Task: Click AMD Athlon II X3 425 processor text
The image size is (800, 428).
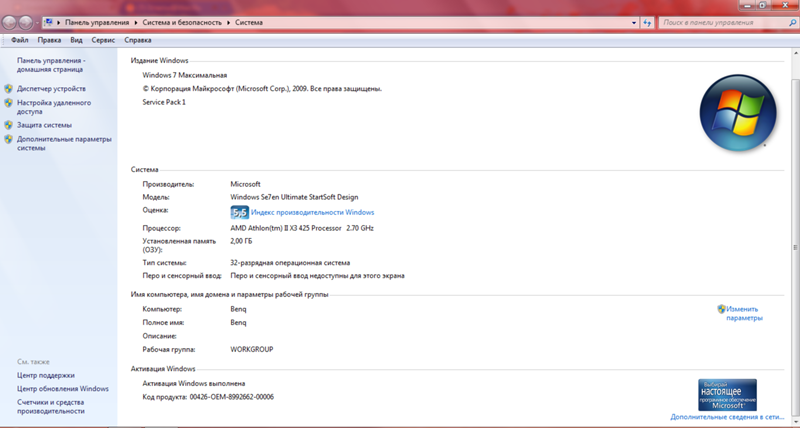Action: click(x=302, y=228)
